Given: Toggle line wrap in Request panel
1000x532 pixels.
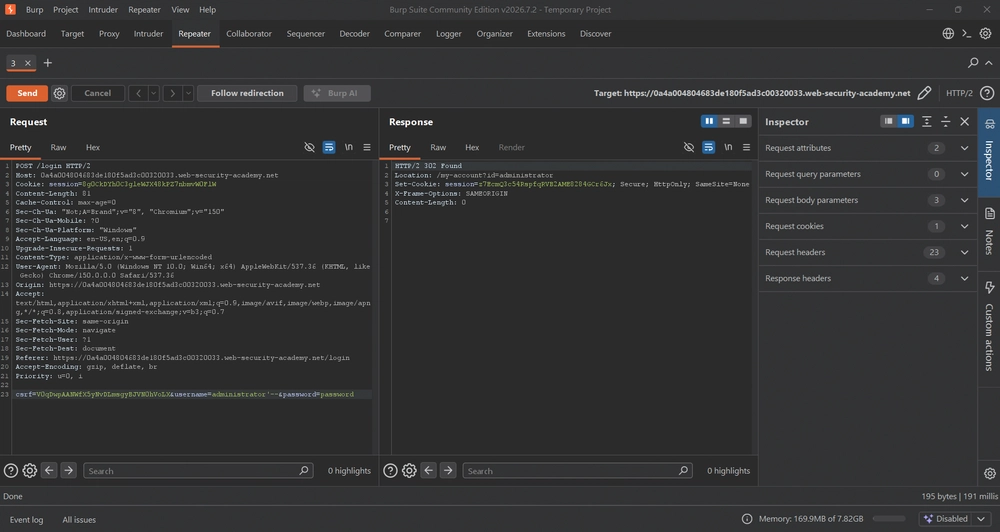Looking at the screenshot, I should (329, 147).
